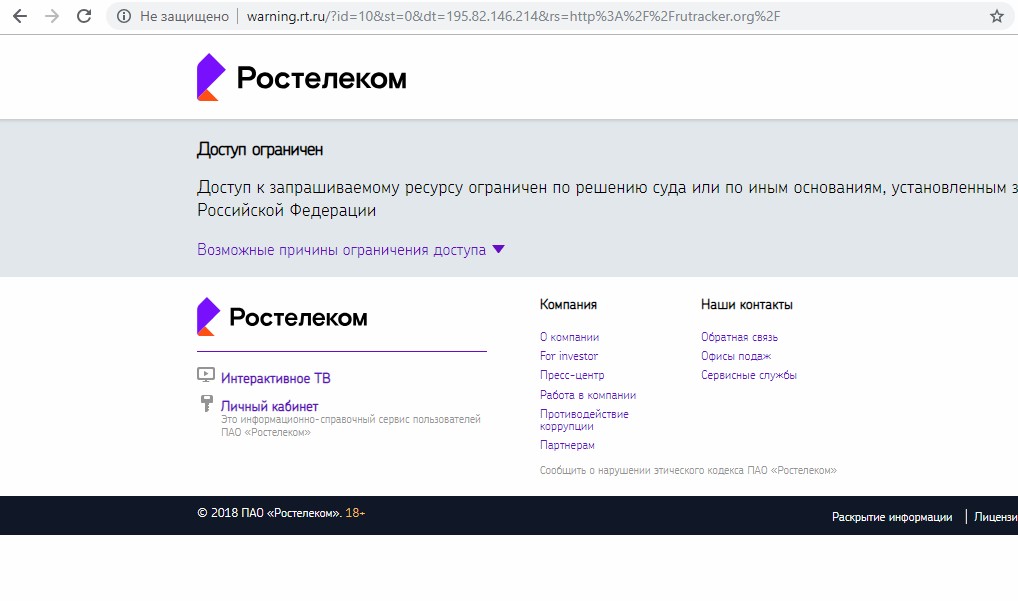This screenshot has height=601, width=1018.
Task: Click the Наши контакты column heading
Action: [x=747, y=304]
